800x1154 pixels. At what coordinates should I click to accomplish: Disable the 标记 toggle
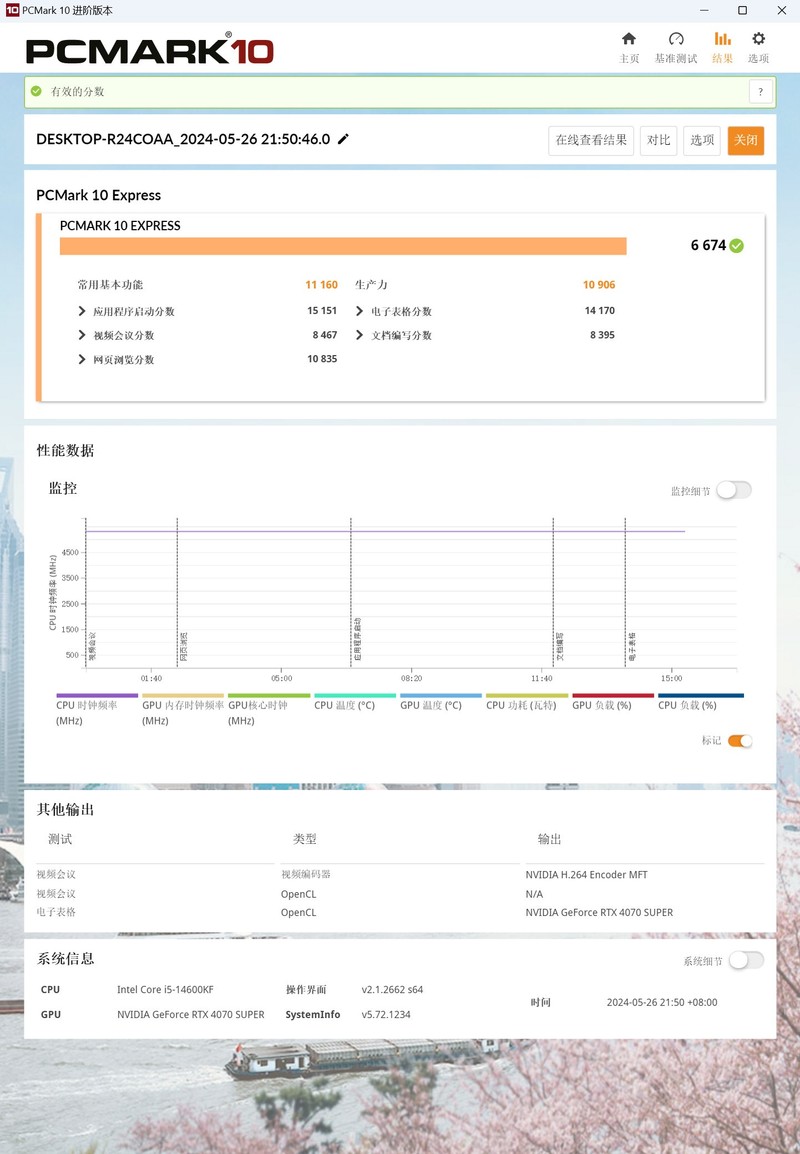point(741,741)
